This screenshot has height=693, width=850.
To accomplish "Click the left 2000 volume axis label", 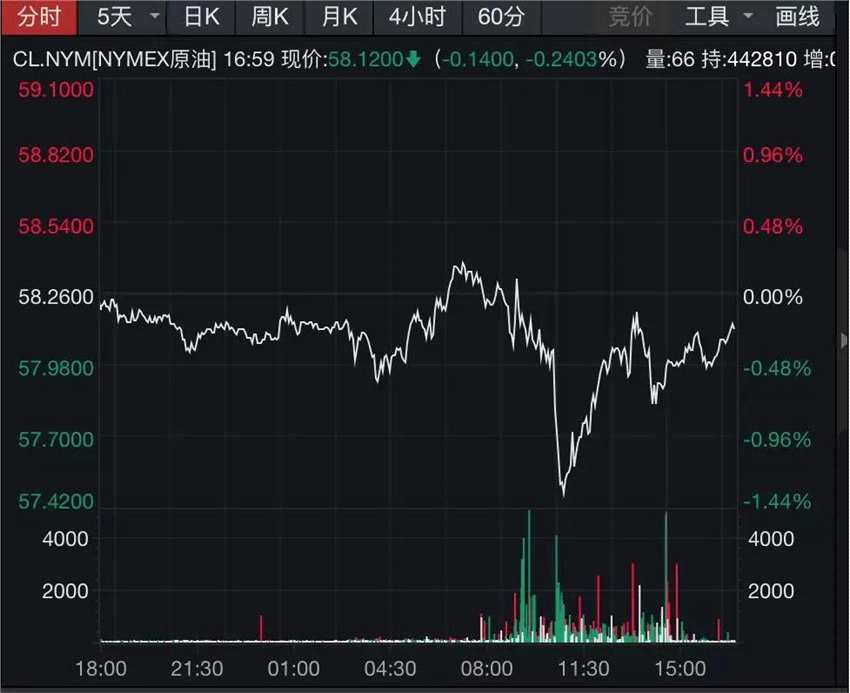I will [65, 591].
